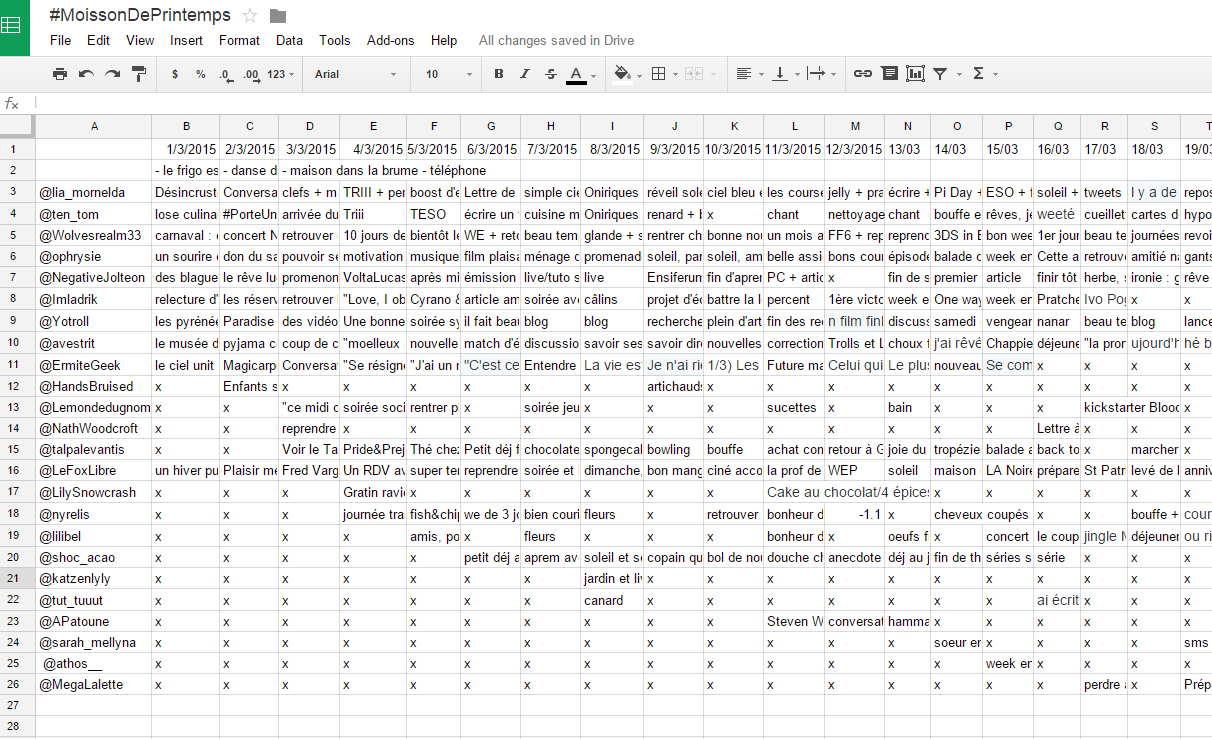Select the cell containing @MegaLalette
Screen dimensions: 1212x739
point(94,685)
